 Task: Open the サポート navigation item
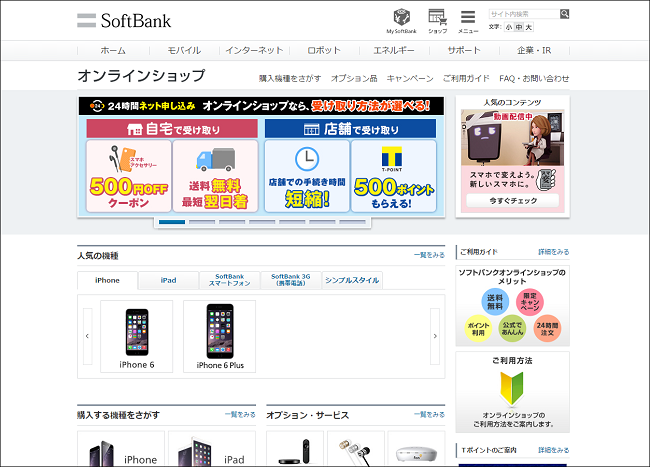pos(464,51)
